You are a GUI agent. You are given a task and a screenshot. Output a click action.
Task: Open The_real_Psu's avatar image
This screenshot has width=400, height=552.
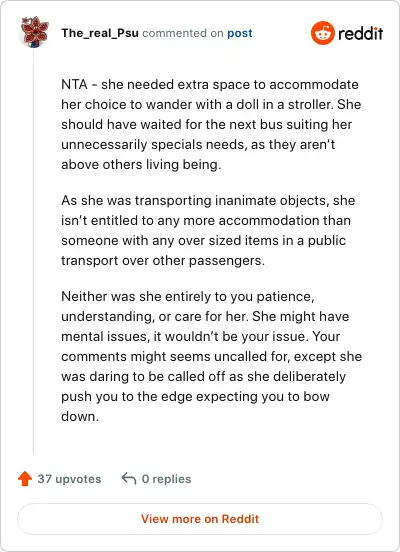(x=35, y=32)
